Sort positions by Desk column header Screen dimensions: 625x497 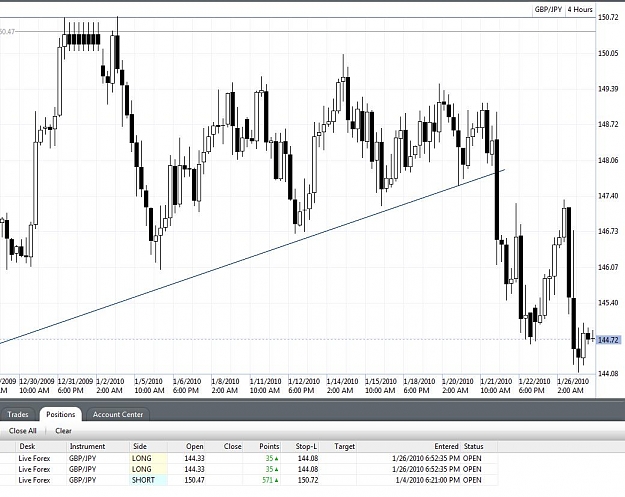click(27, 446)
